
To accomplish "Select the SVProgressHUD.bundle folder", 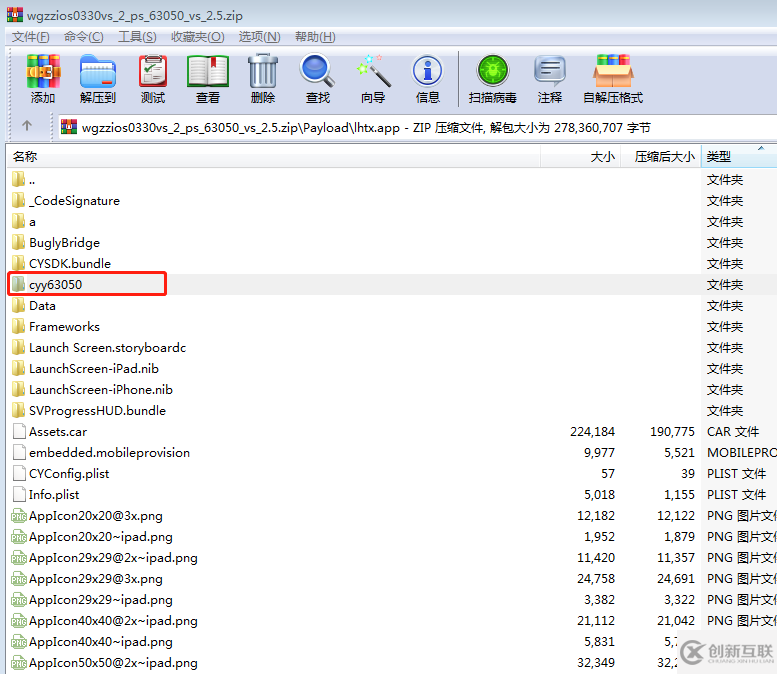I will point(89,410).
